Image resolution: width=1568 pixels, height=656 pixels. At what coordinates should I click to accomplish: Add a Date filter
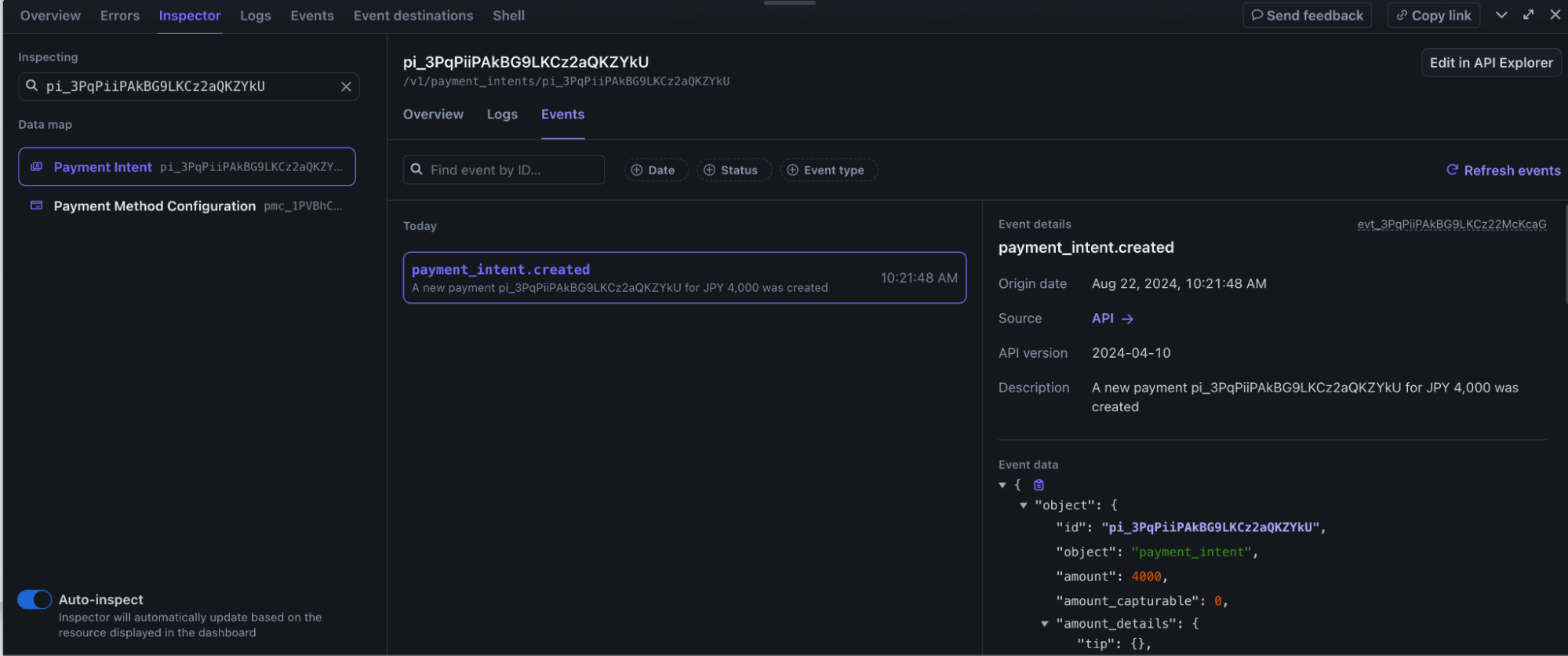655,170
